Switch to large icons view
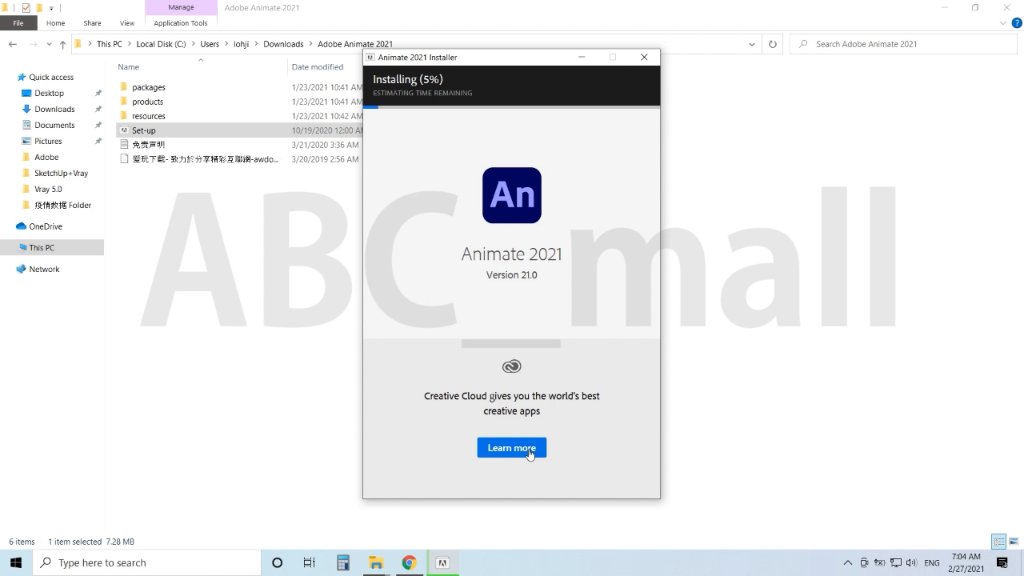Screen dimensions: 1024x576 1014,541
